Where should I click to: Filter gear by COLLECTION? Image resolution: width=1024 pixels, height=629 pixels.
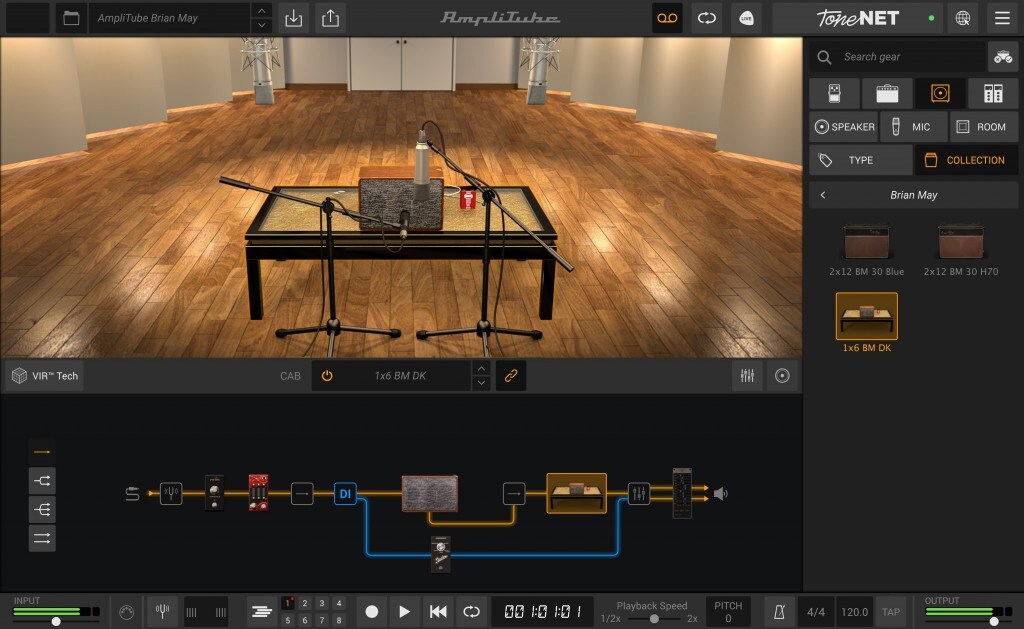click(967, 160)
